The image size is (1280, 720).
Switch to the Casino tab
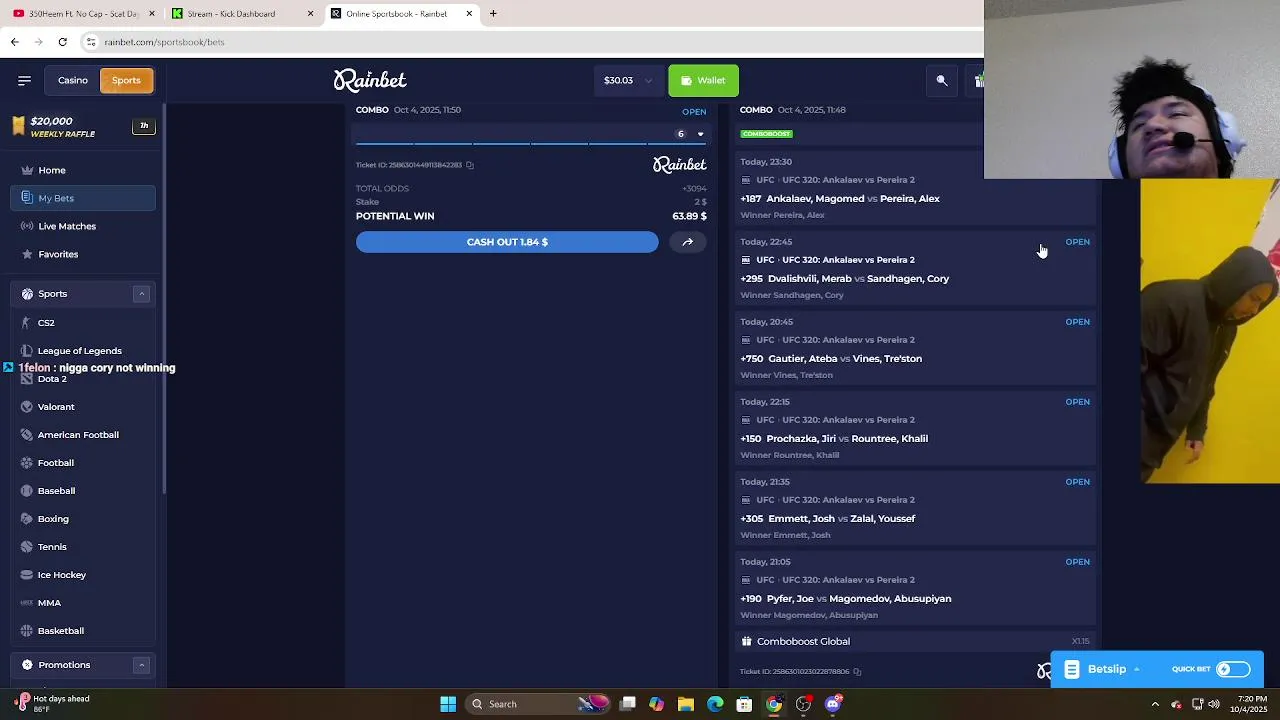pyautogui.click(x=72, y=80)
